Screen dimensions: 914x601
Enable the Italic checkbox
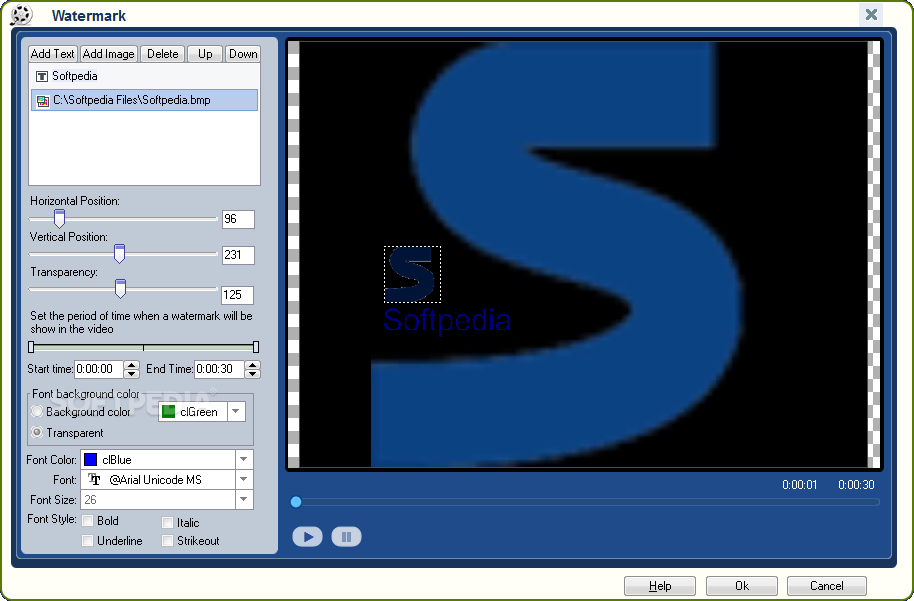click(167, 522)
